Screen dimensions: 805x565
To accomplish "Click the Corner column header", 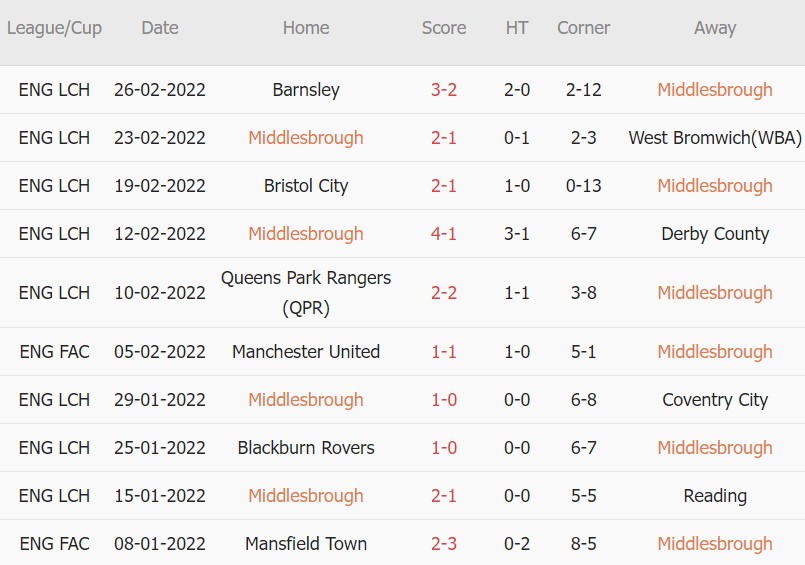I will (x=583, y=28).
